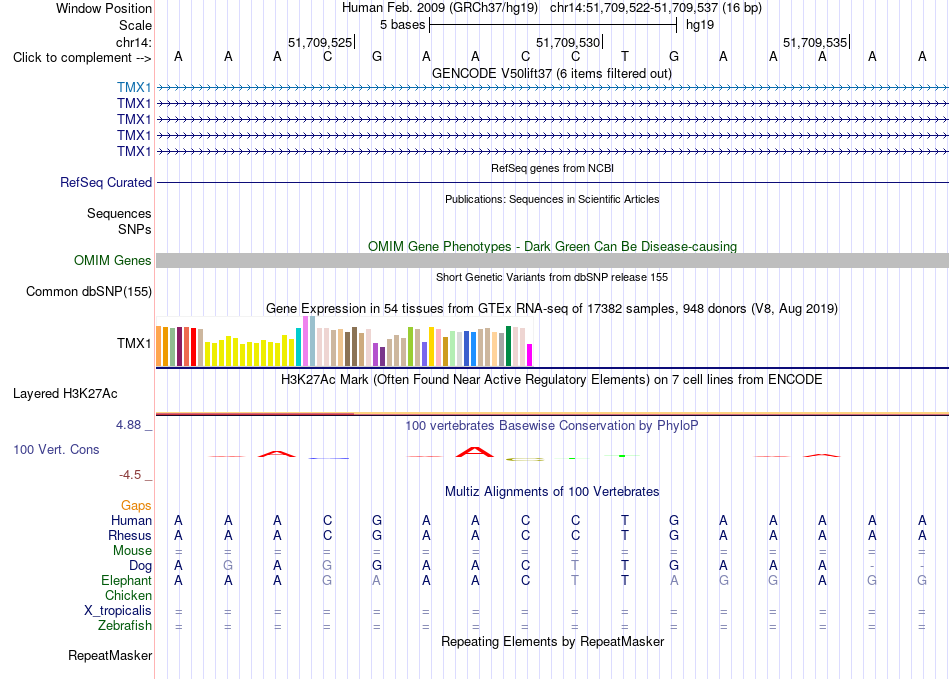Click the 'Click to complement -->' label
The width and height of the screenshot is (950, 679).
(82, 58)
